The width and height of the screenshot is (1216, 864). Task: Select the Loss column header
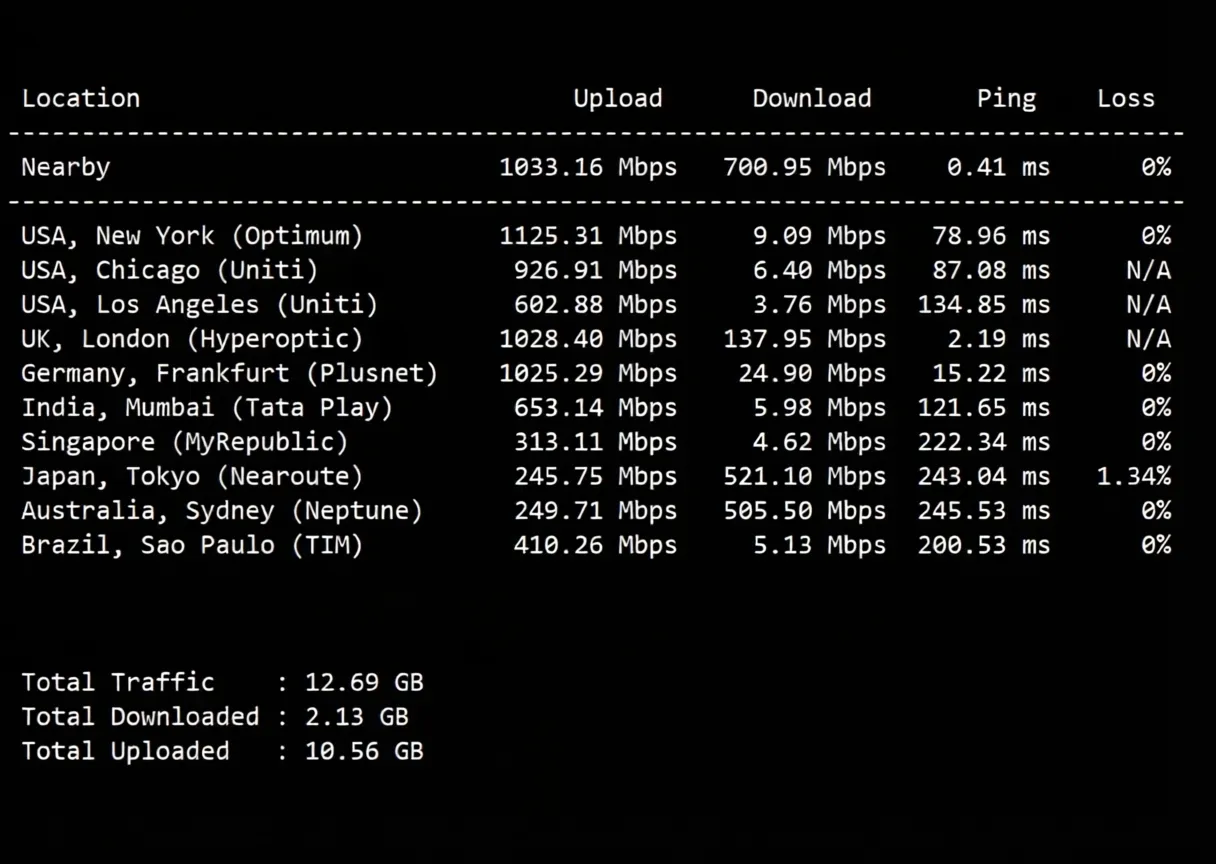[x=1126, y=98]
